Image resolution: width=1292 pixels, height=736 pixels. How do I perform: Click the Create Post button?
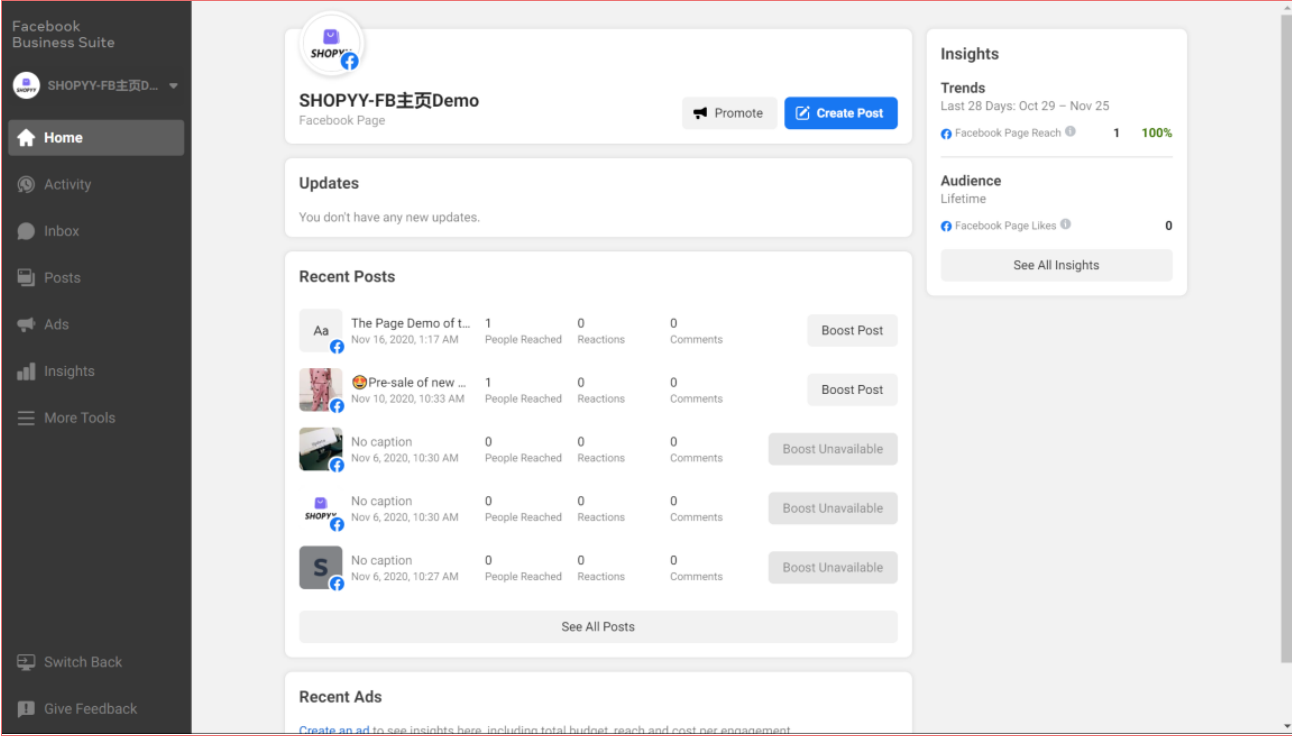pos(840,113)
